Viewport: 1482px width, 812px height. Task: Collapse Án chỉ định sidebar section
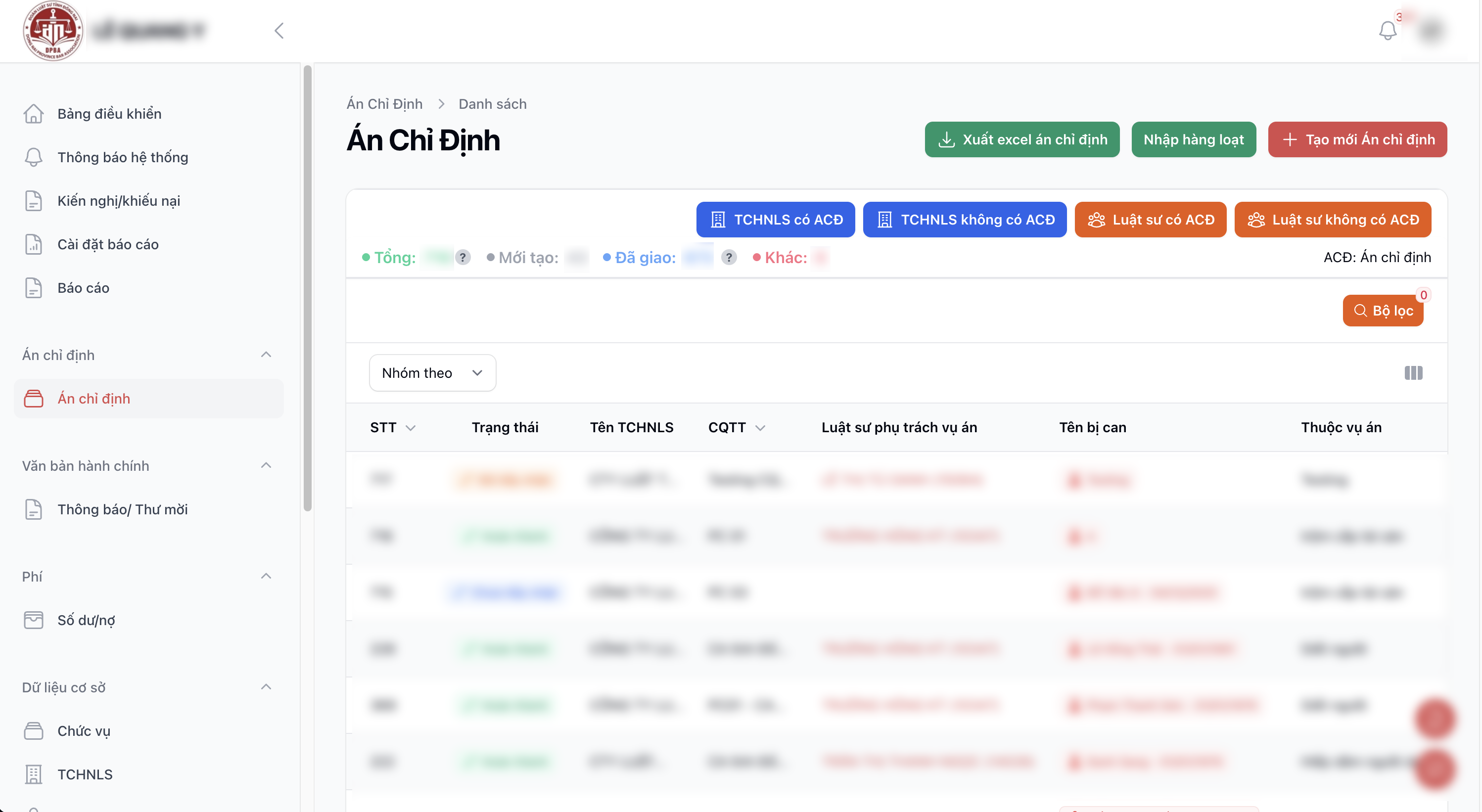266,355
